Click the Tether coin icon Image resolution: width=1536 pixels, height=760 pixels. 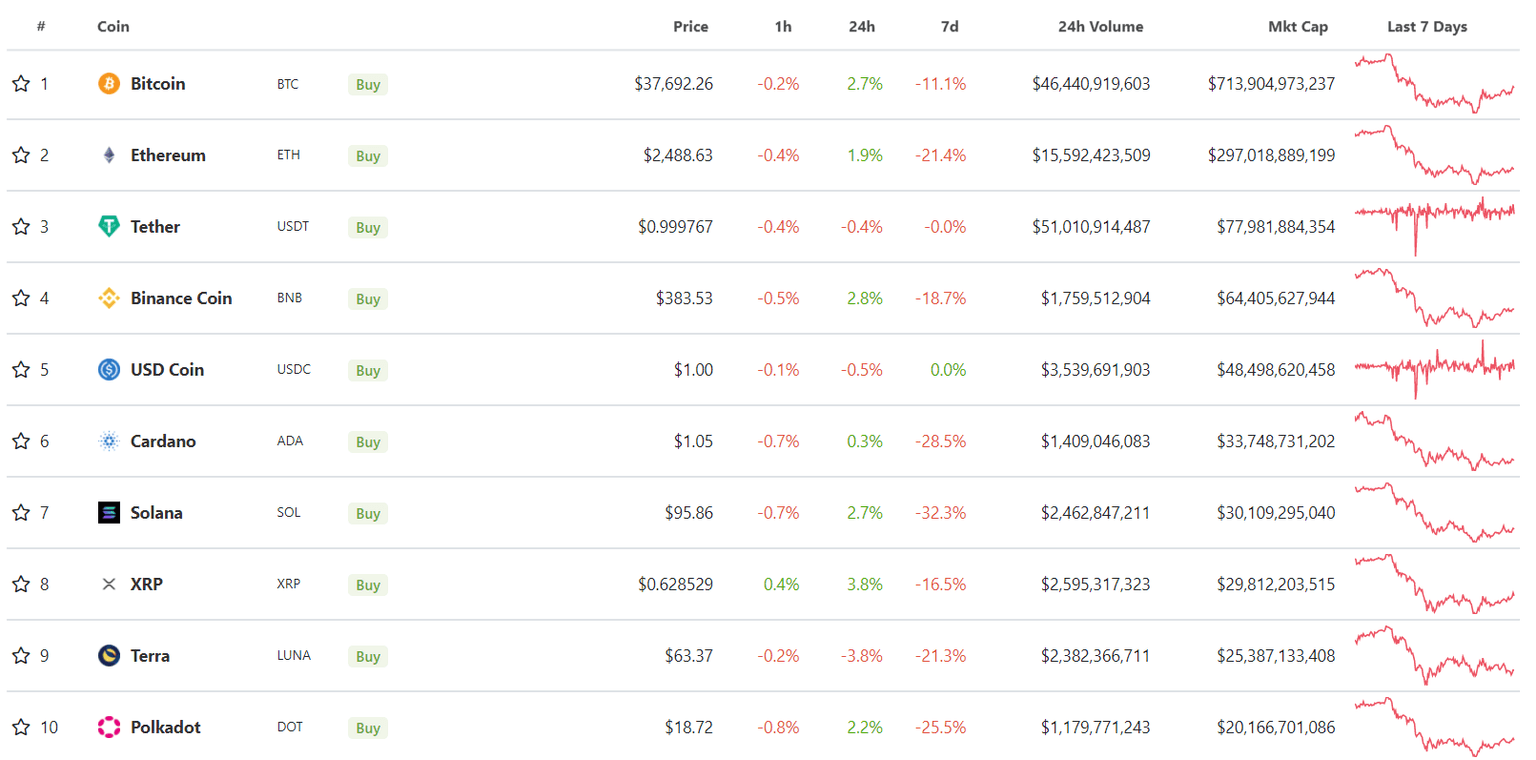109,227
